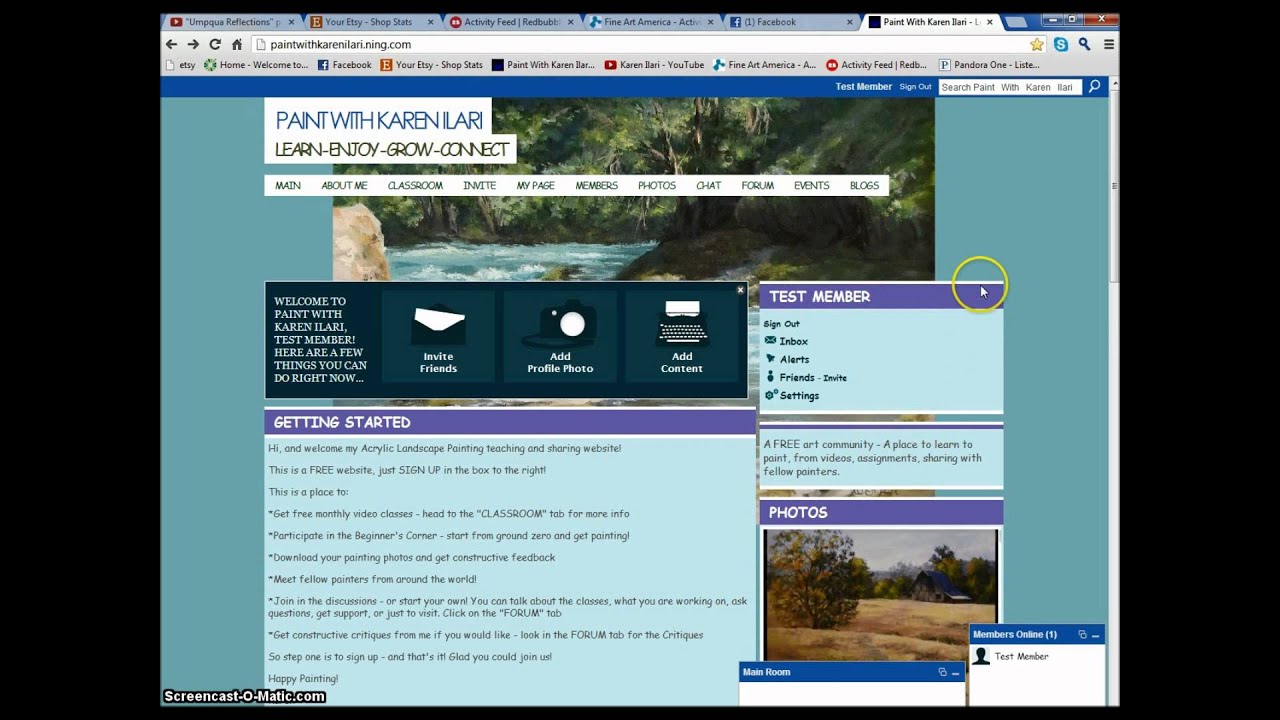1280x720 pixels.
Task: Click the Invite link beside Friends
Action: pyautogui.click(x=835, y=378)
